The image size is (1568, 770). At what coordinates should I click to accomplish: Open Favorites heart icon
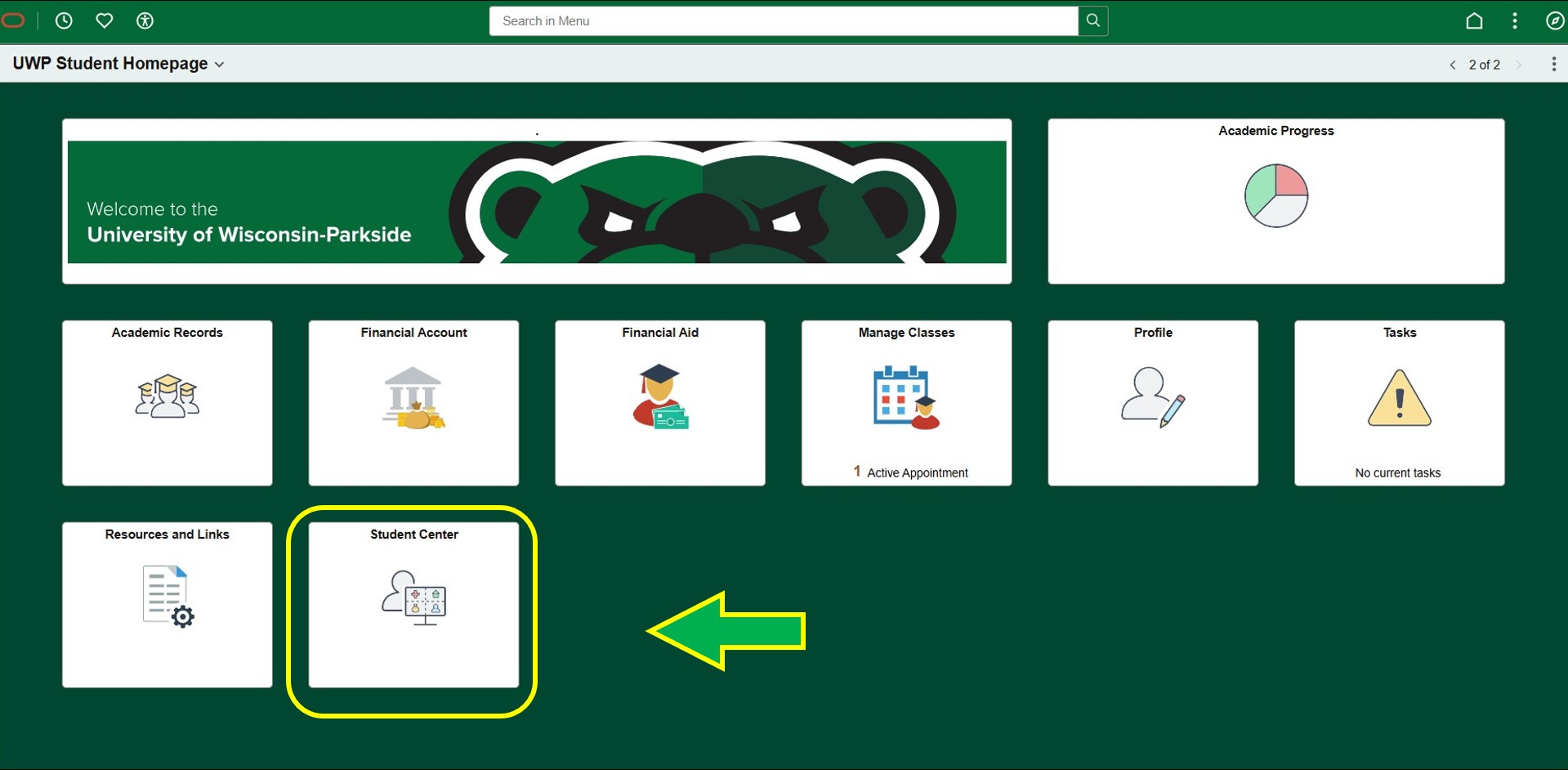pos(105,20)
